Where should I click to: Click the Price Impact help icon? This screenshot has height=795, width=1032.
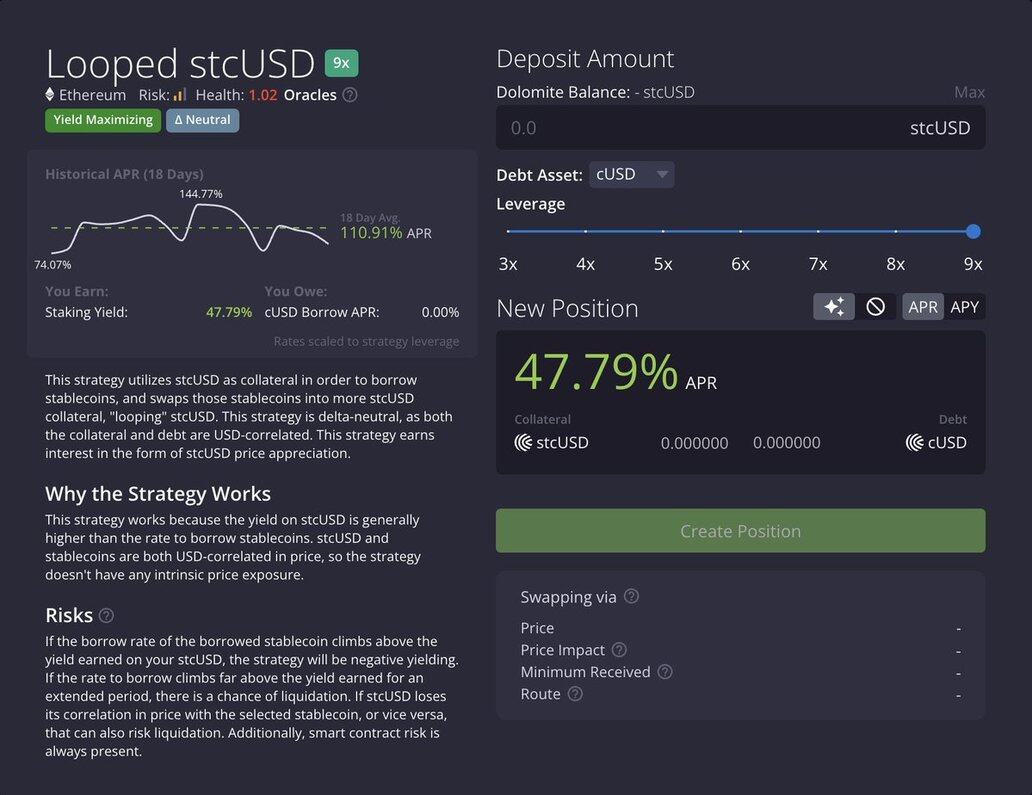click(x=619, y=650)
